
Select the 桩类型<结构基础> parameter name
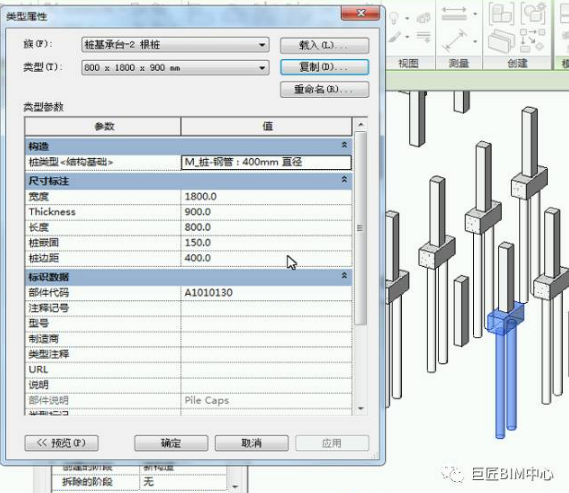pyautogui.click(x=71, y=162)
